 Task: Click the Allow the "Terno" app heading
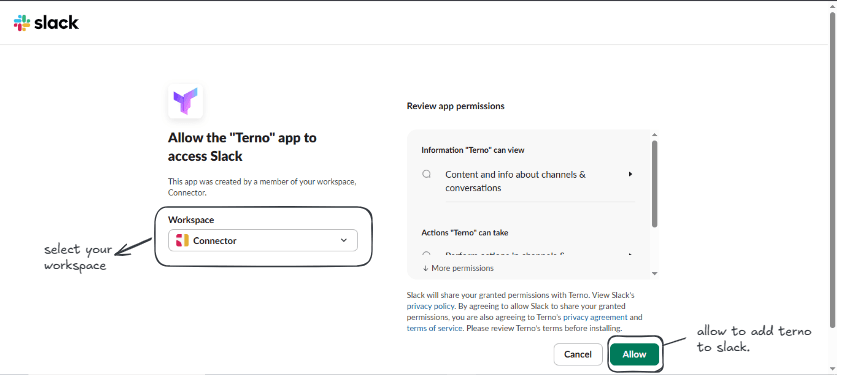(242, 147)
